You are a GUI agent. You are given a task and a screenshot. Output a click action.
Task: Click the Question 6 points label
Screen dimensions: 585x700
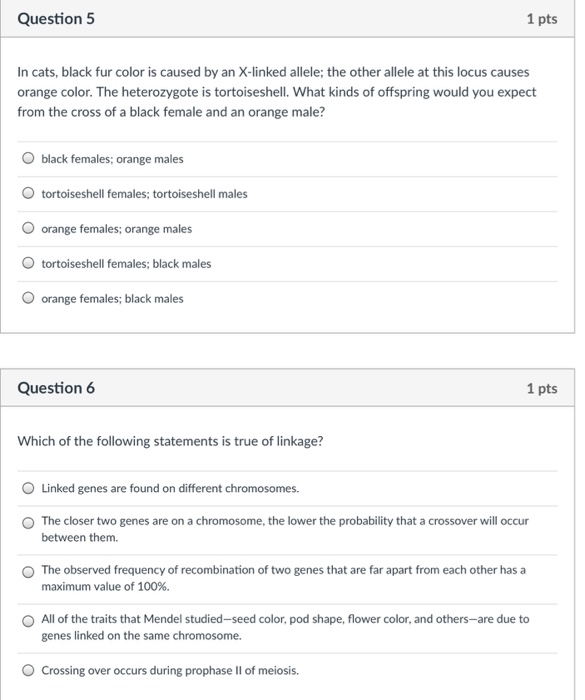[542, 388]
